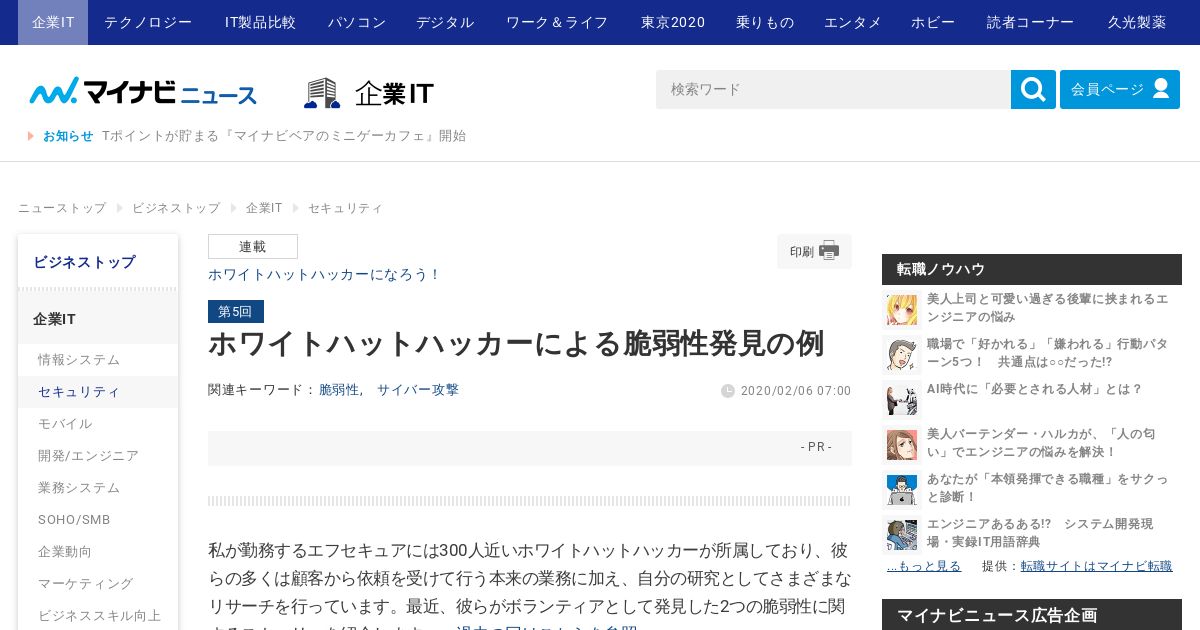Open the 企業IT sidebar heading
1200x630 pixels.
tap(98, 319)
